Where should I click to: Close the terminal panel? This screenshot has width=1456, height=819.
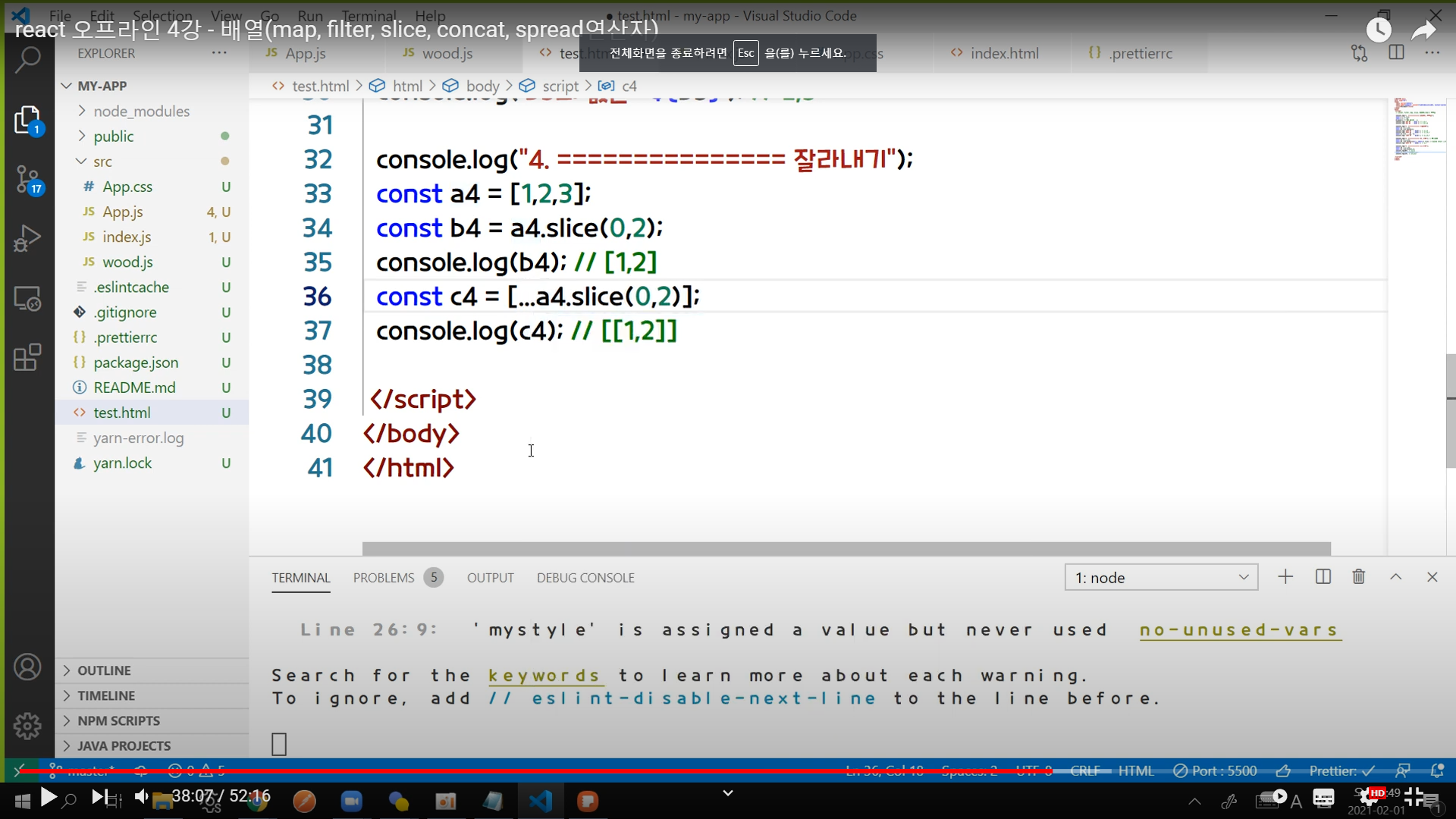(x=1432, y=577)
